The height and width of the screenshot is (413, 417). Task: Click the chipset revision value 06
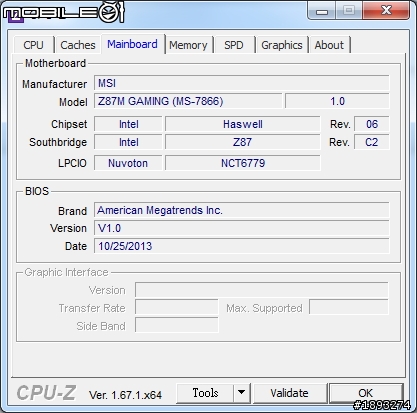click(x=372, y=124)
